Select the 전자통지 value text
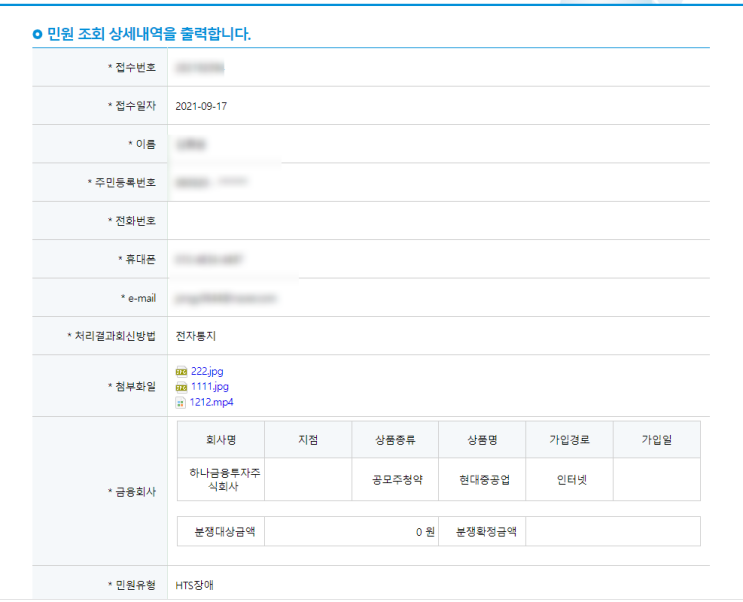This screenshot has width=743, height=602. tap(196, 336)
